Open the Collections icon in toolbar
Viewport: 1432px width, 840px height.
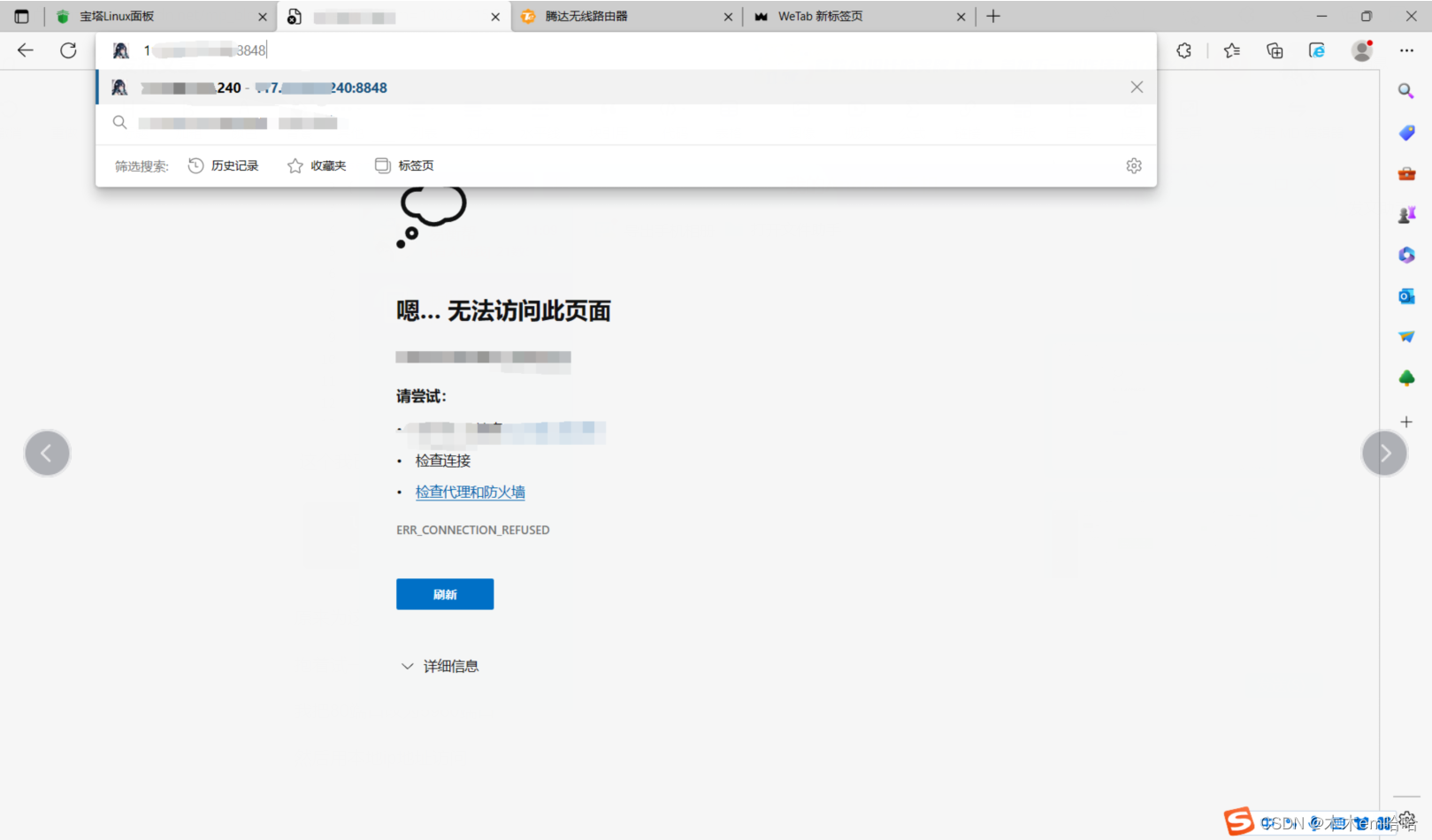[1275, 50]
